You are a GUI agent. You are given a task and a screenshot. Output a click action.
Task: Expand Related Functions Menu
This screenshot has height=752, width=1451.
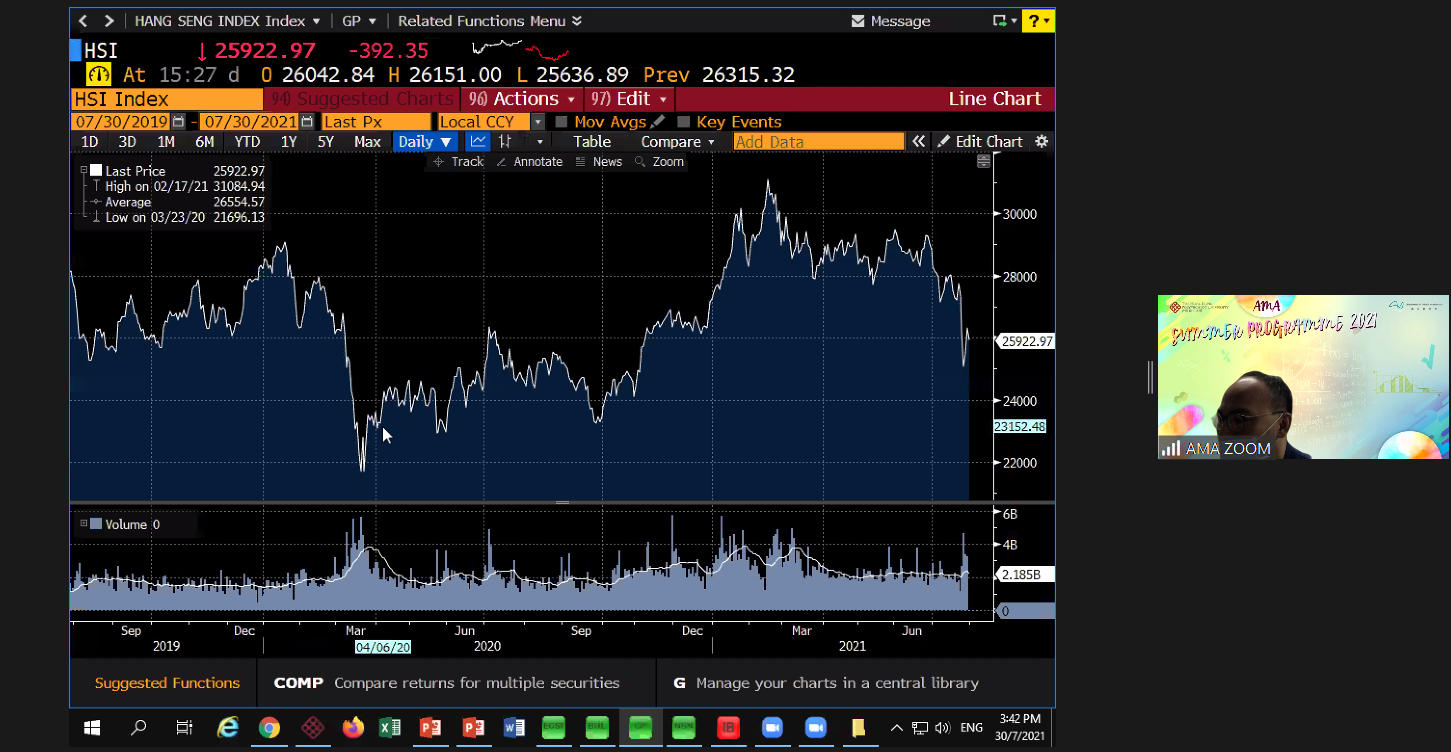[x=490, y=21]
